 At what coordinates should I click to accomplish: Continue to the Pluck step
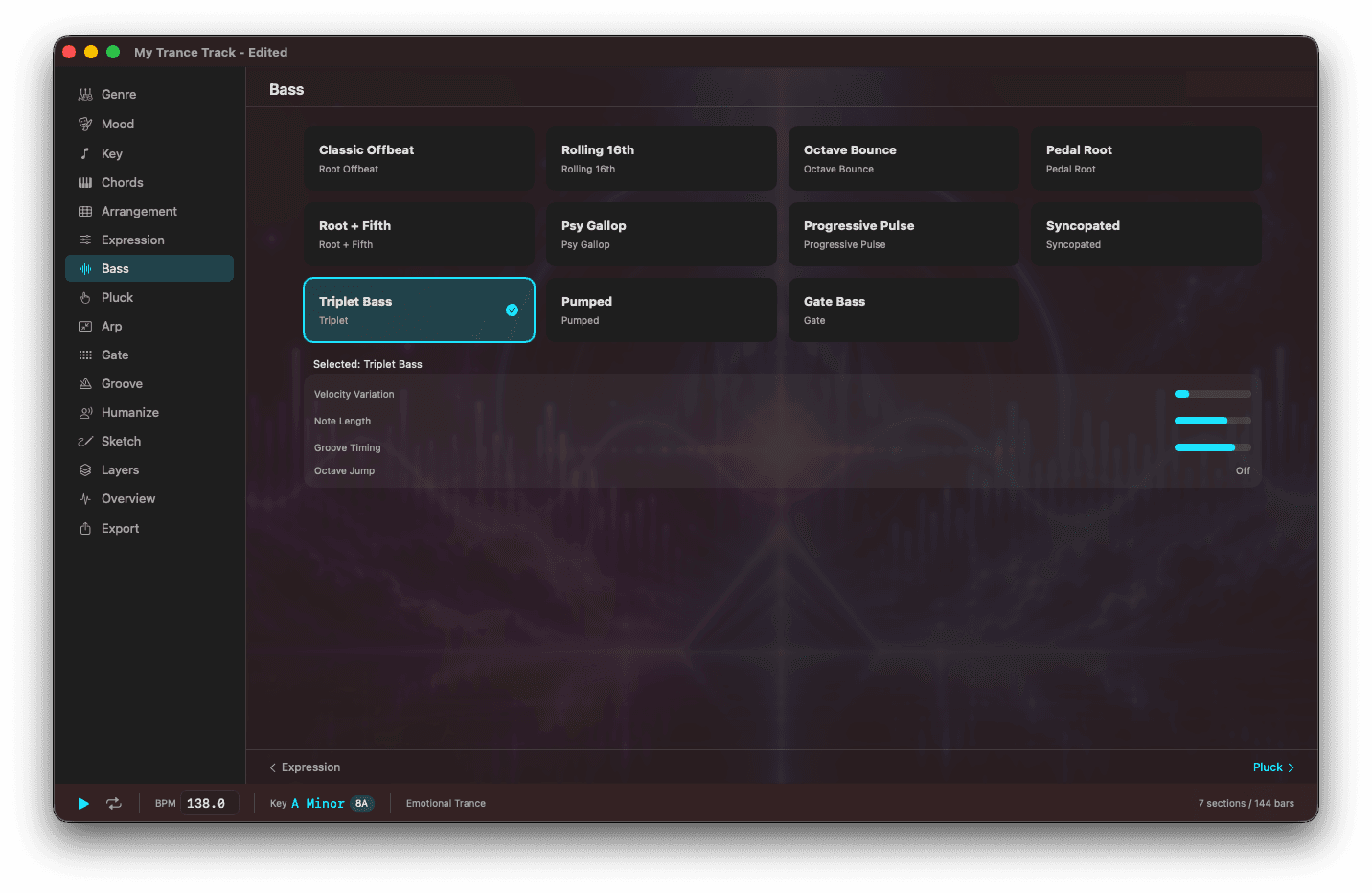[1273, 767]
